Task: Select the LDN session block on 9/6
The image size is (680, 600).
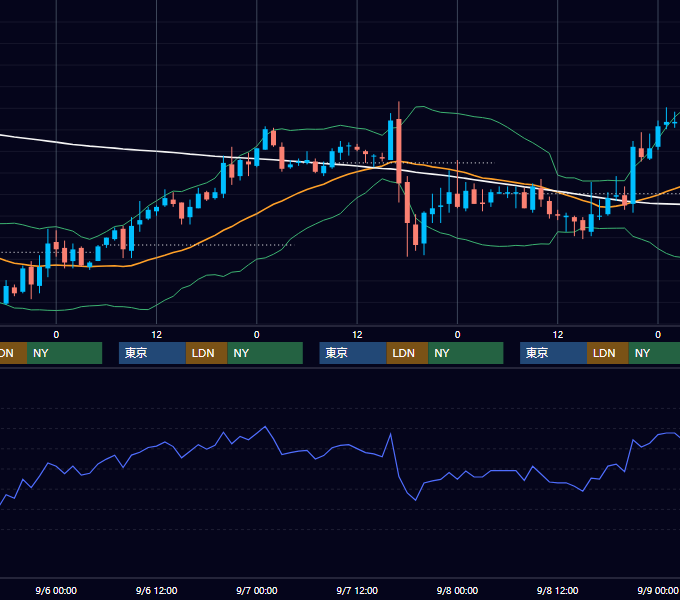Action: (x=206, y=353)
